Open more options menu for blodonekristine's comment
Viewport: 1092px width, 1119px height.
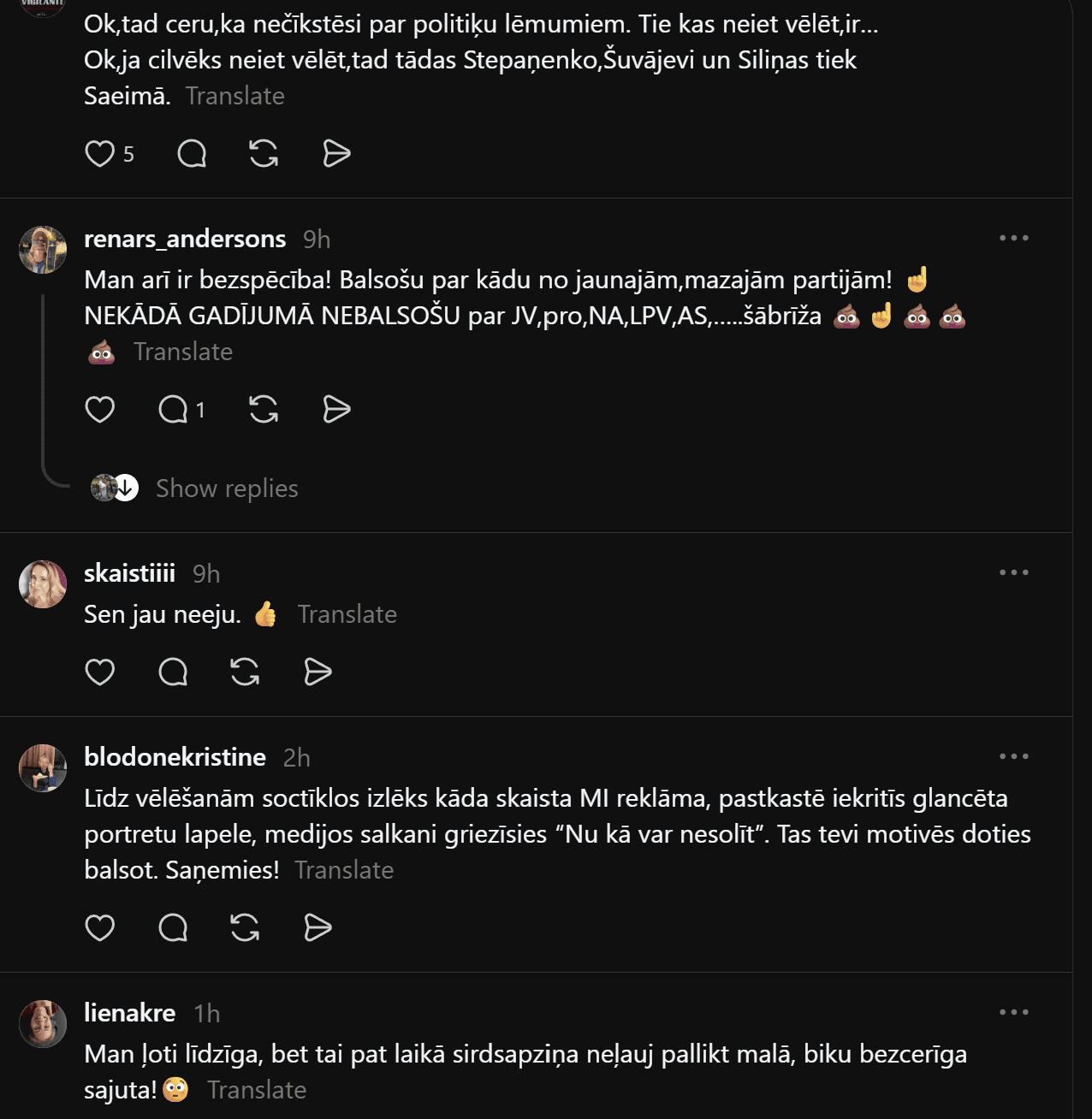coord(1014,757)
